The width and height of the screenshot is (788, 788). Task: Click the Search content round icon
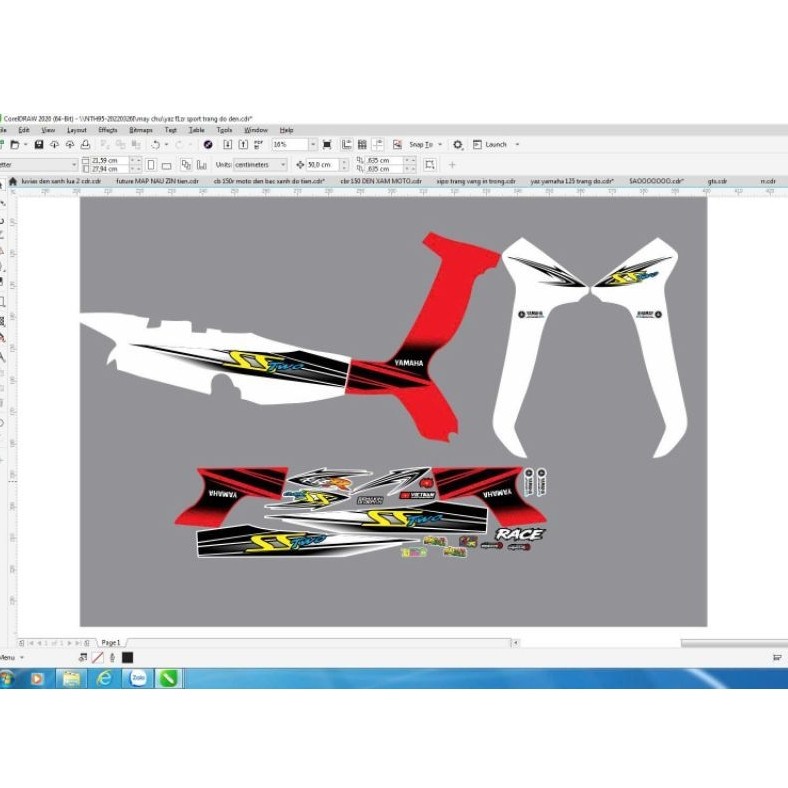tap(208, 145)
